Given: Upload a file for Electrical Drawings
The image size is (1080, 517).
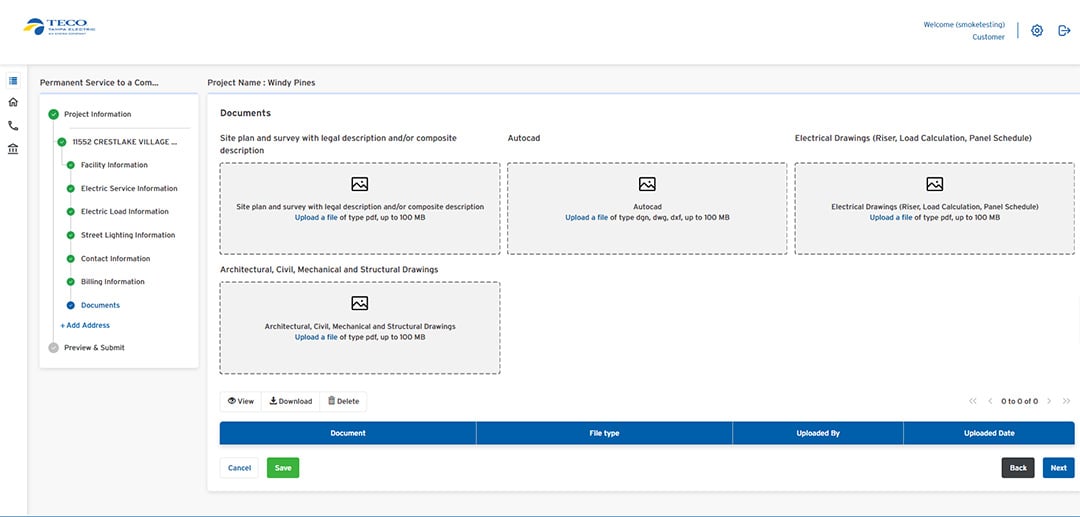Looking at the screenshot, I should click(x=890, y=217).
